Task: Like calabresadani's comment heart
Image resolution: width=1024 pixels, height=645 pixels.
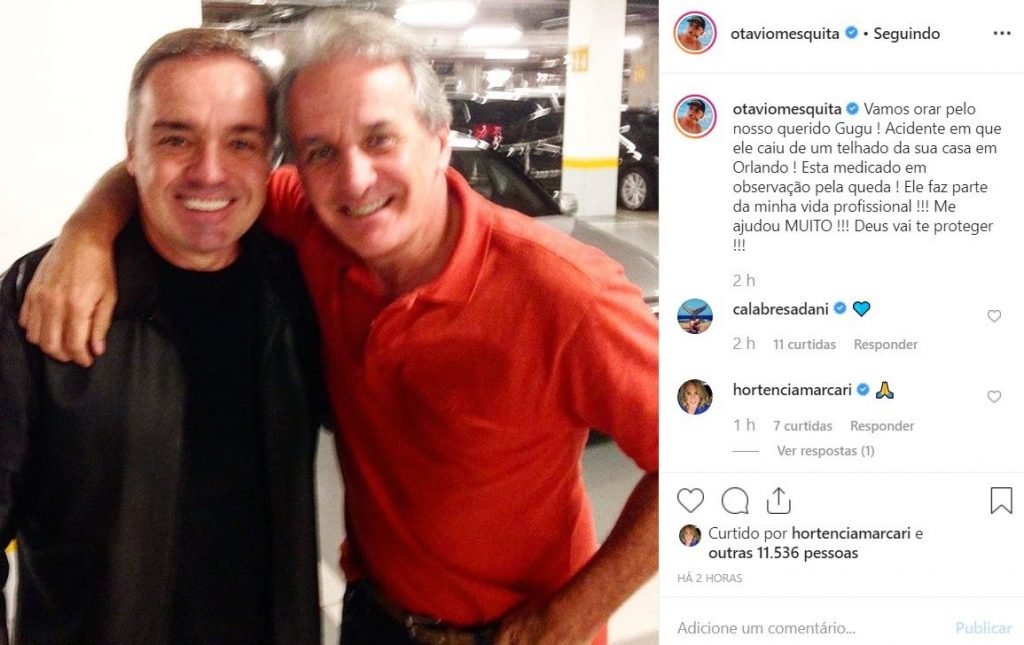Action: coord(994,316)
